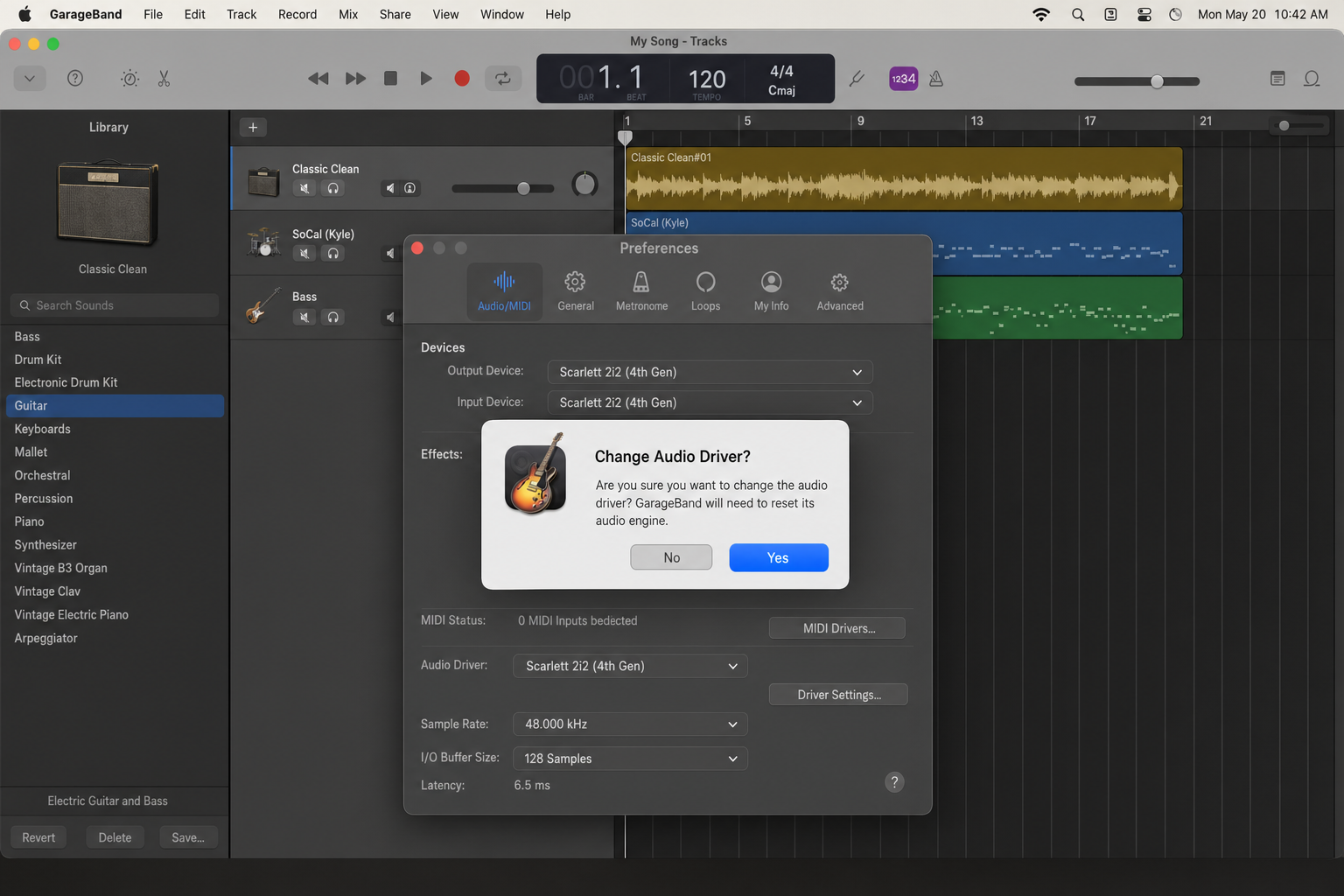
Task: Confirm Yes in Change Audio Driver dialog
Action: 779,557
